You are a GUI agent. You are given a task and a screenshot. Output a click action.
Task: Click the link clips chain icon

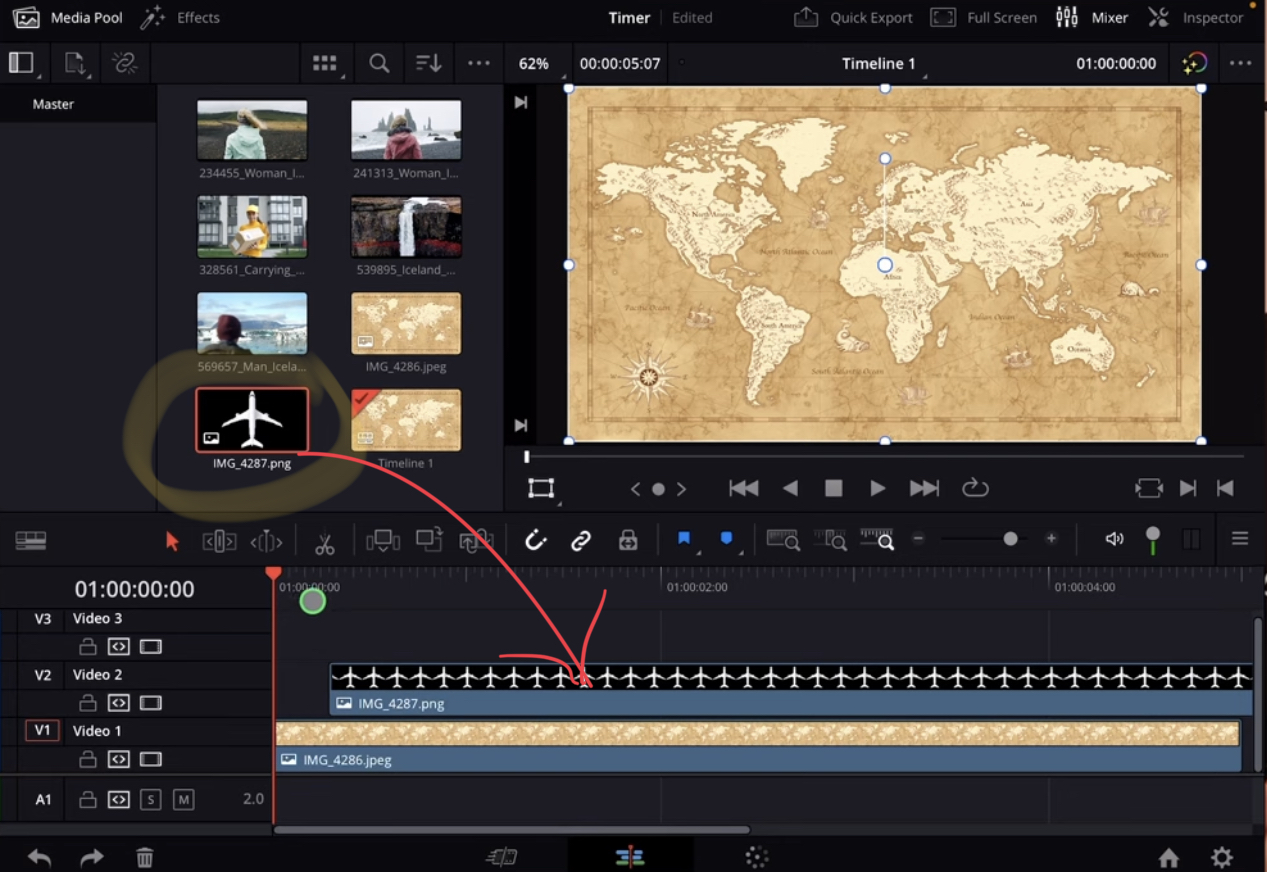[x=581, y=540]
